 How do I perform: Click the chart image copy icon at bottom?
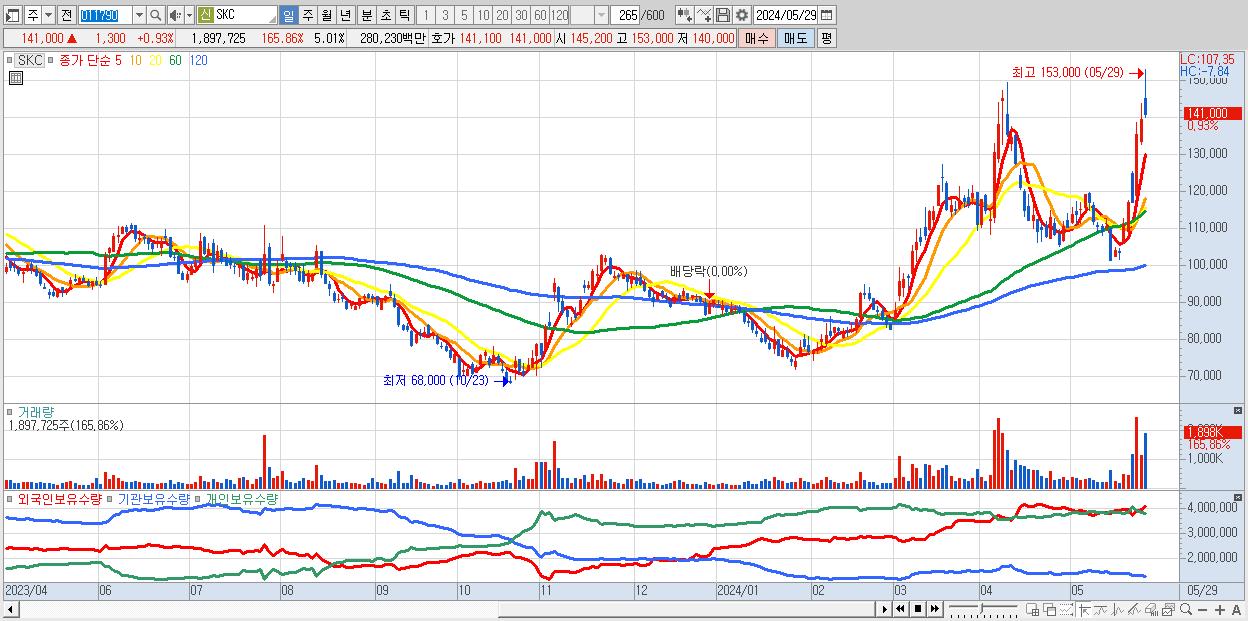point(1169,609)
